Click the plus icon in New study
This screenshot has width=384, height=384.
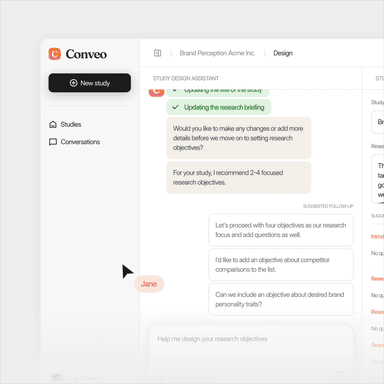coord(74,83)
